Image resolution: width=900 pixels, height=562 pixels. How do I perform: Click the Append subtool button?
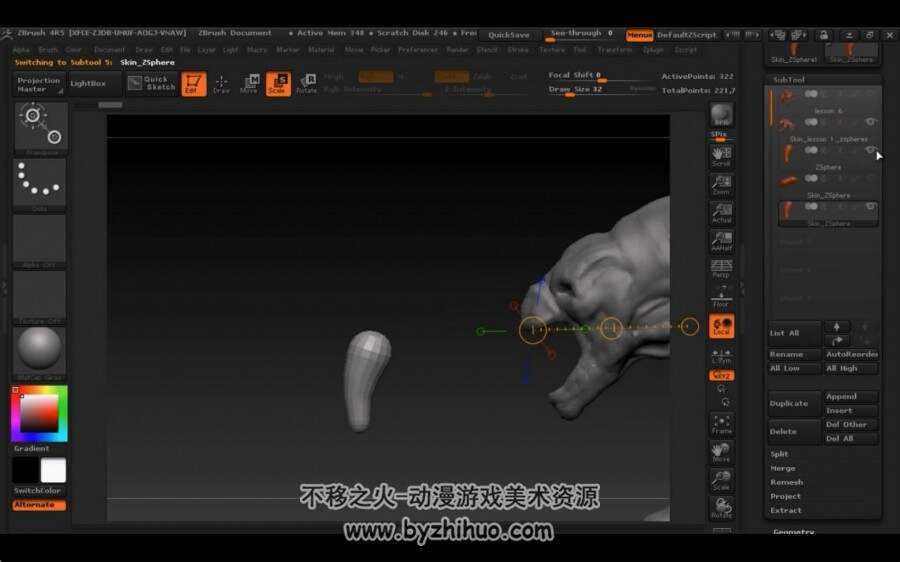tap(852, 397)
